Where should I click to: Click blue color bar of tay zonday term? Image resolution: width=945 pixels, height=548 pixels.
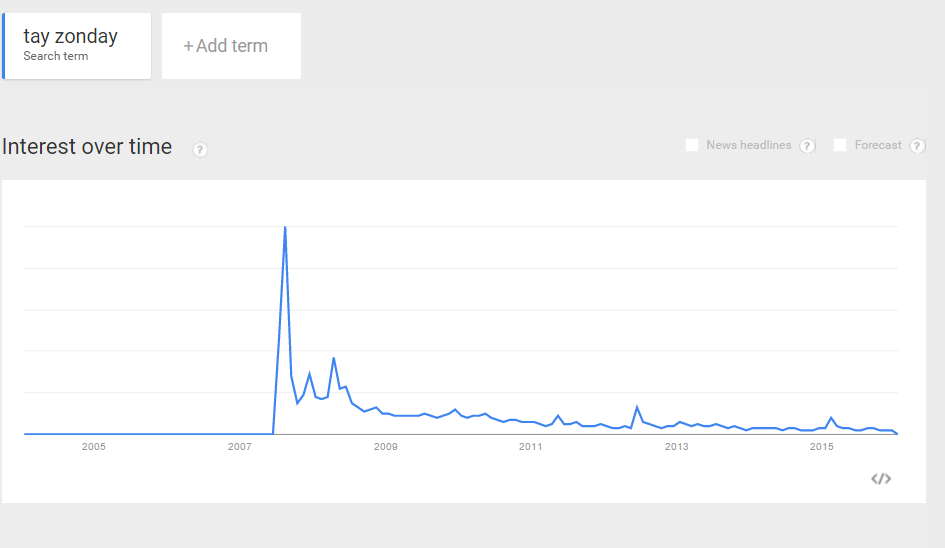(x=4, y=46)
